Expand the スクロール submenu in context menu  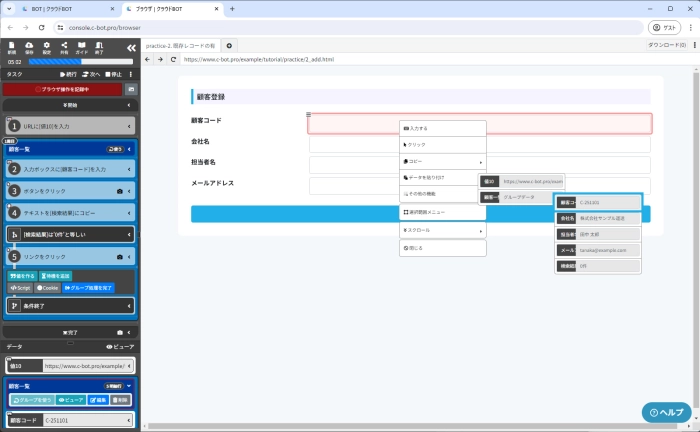click(x=443, y=231)
